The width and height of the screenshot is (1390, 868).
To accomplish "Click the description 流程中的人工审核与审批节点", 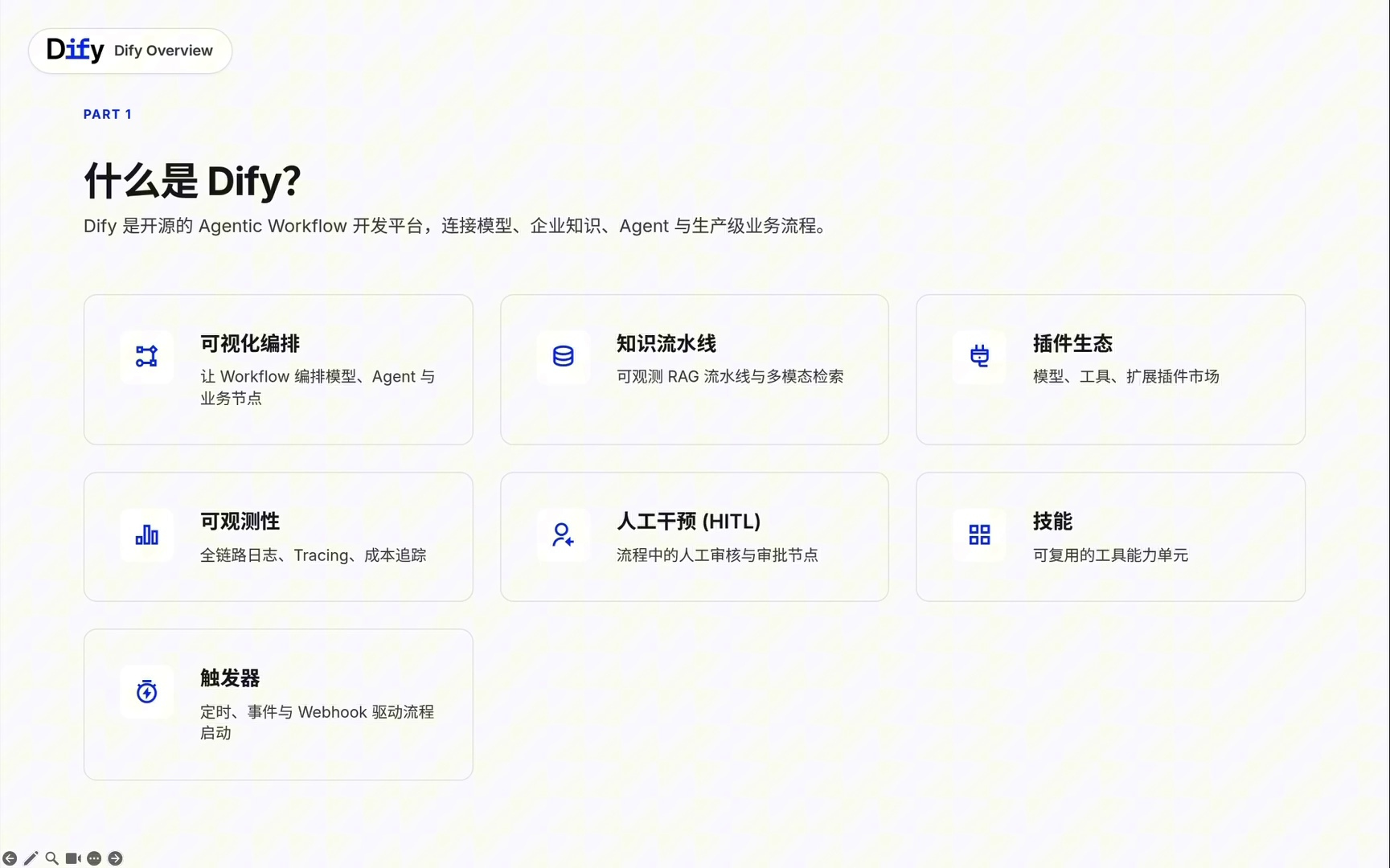I will (x=717, y=555).
